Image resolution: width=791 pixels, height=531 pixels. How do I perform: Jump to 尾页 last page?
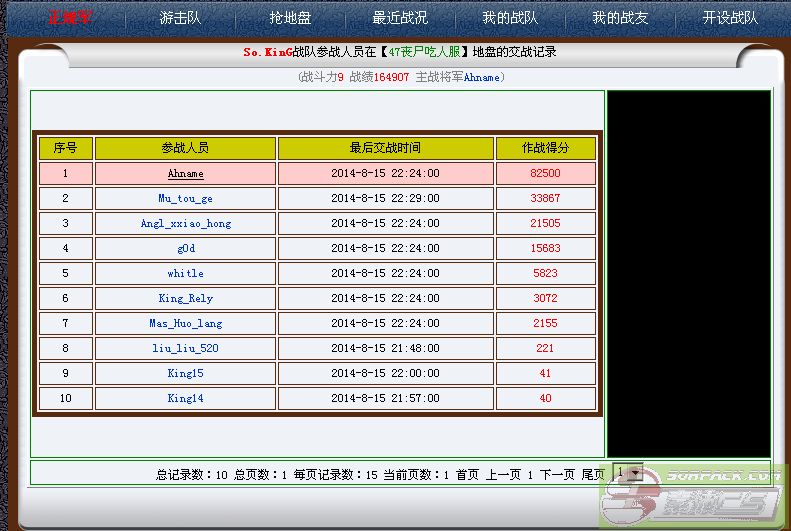coord(593,475)
